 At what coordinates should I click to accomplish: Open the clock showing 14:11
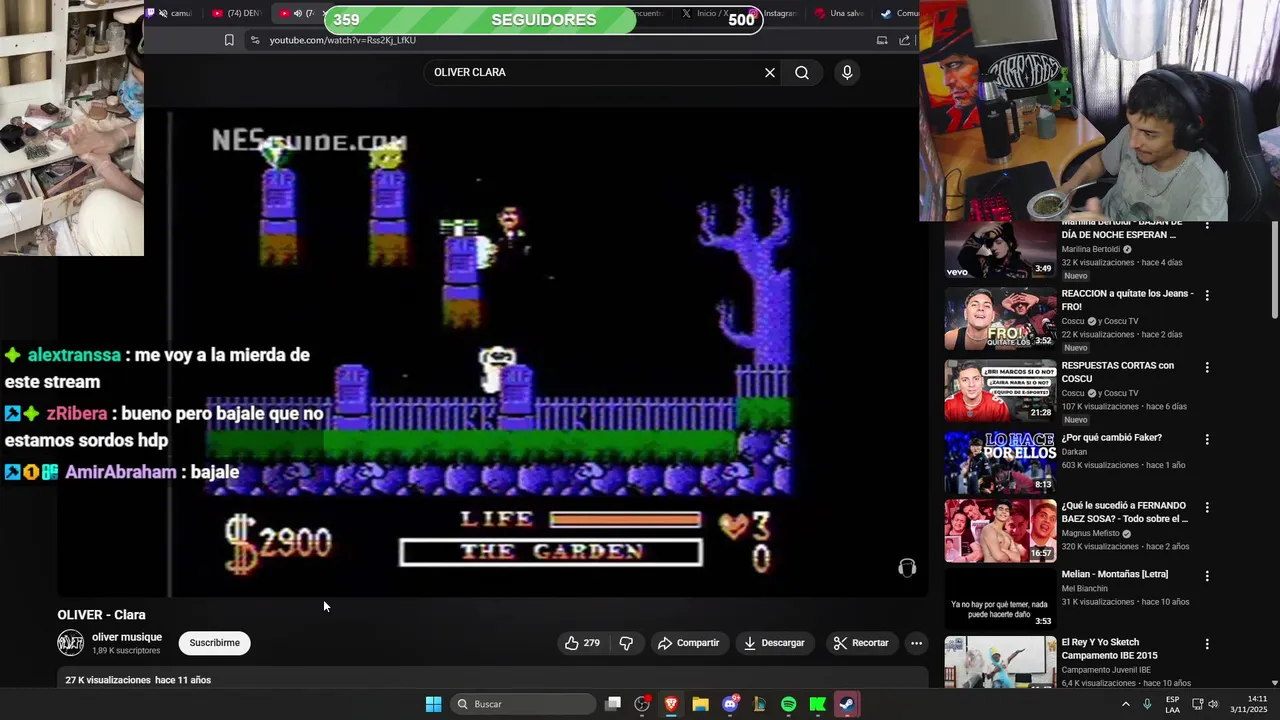[1249, 704]
